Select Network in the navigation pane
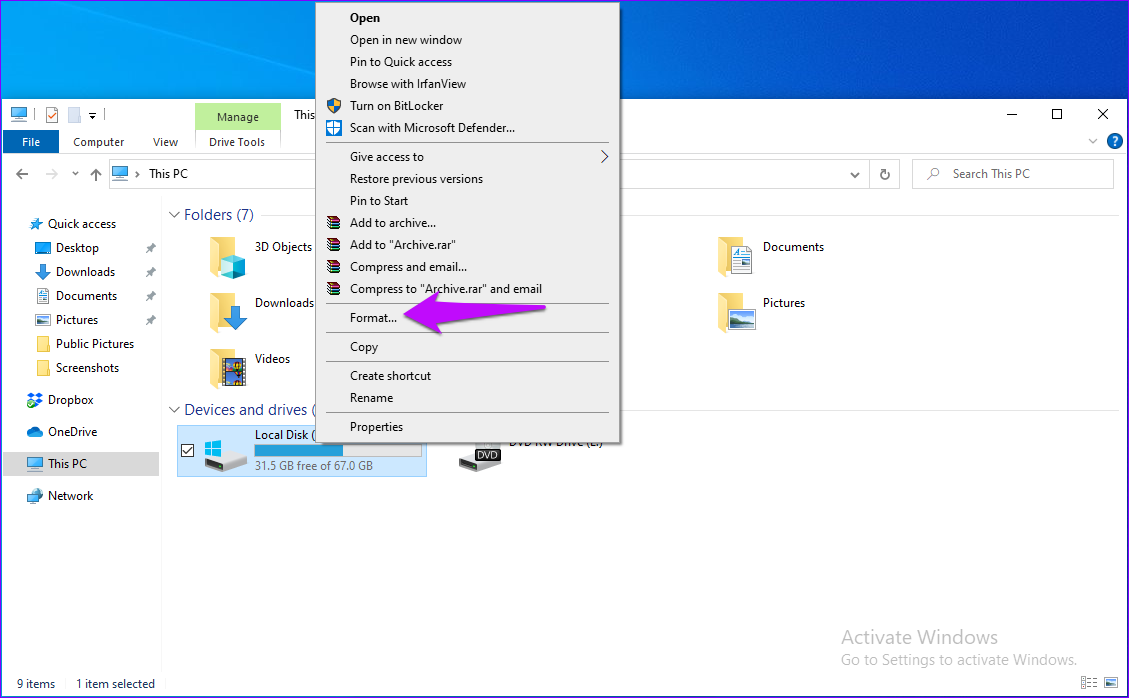This screenshot has height=698, width=1129. pyautogui.click(x=70, y=496)
